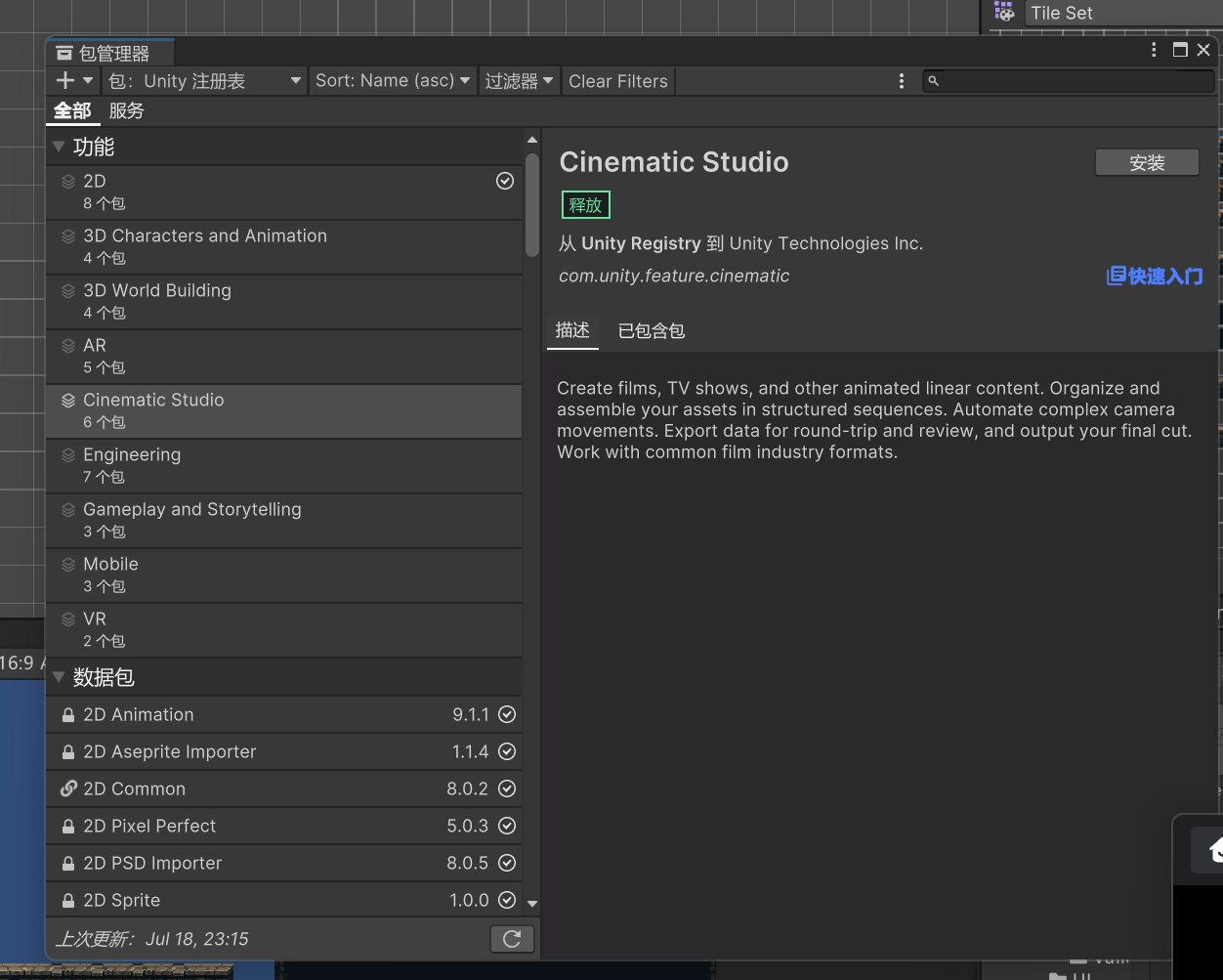Open the Unity registry package source dropdown

[205, 81]
